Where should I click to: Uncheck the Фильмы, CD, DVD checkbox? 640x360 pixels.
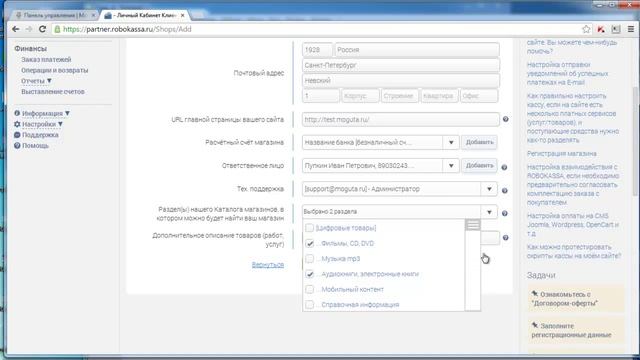pos(309,243)
